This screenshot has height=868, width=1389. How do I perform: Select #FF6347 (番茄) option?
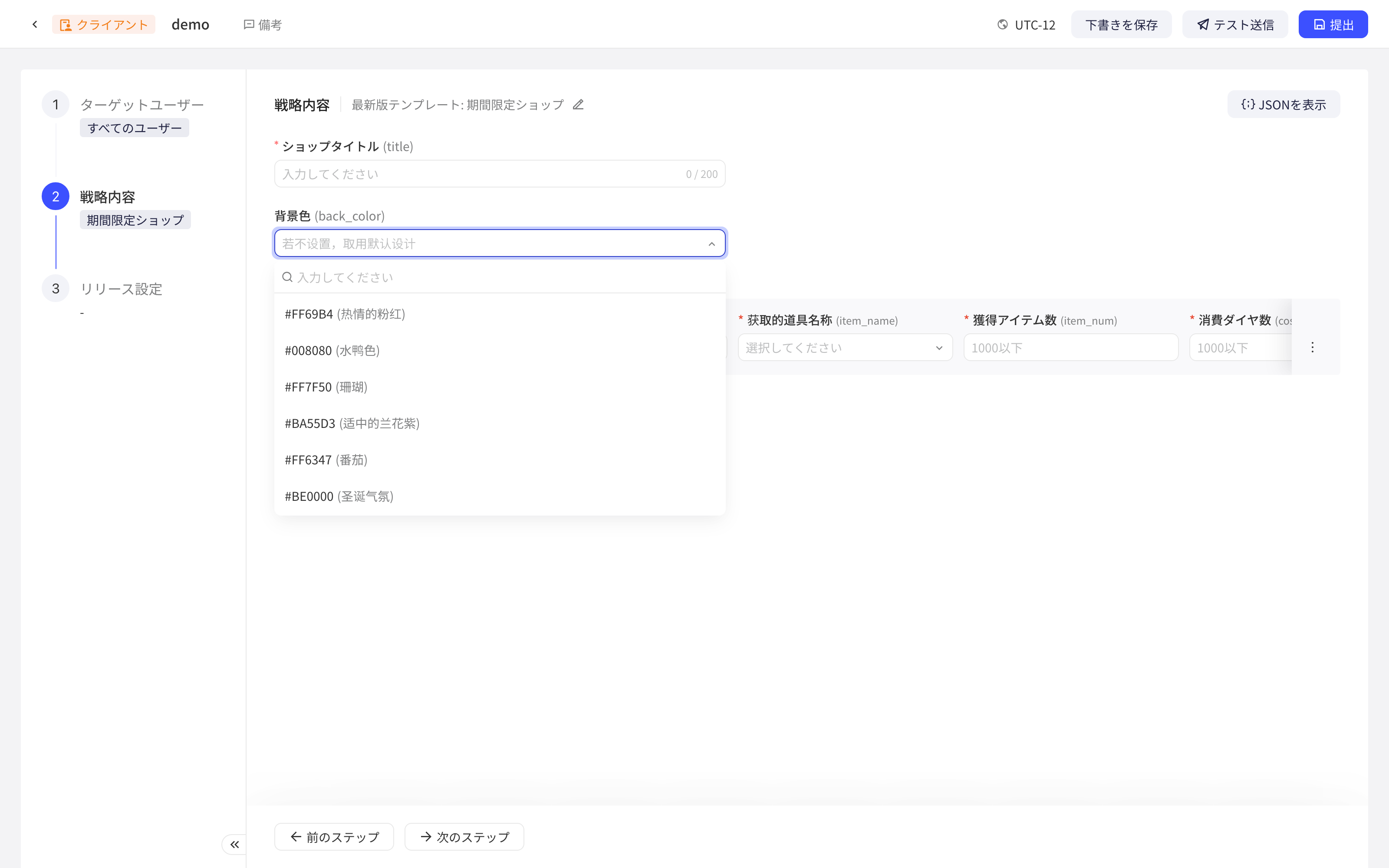tap(499, 460)
